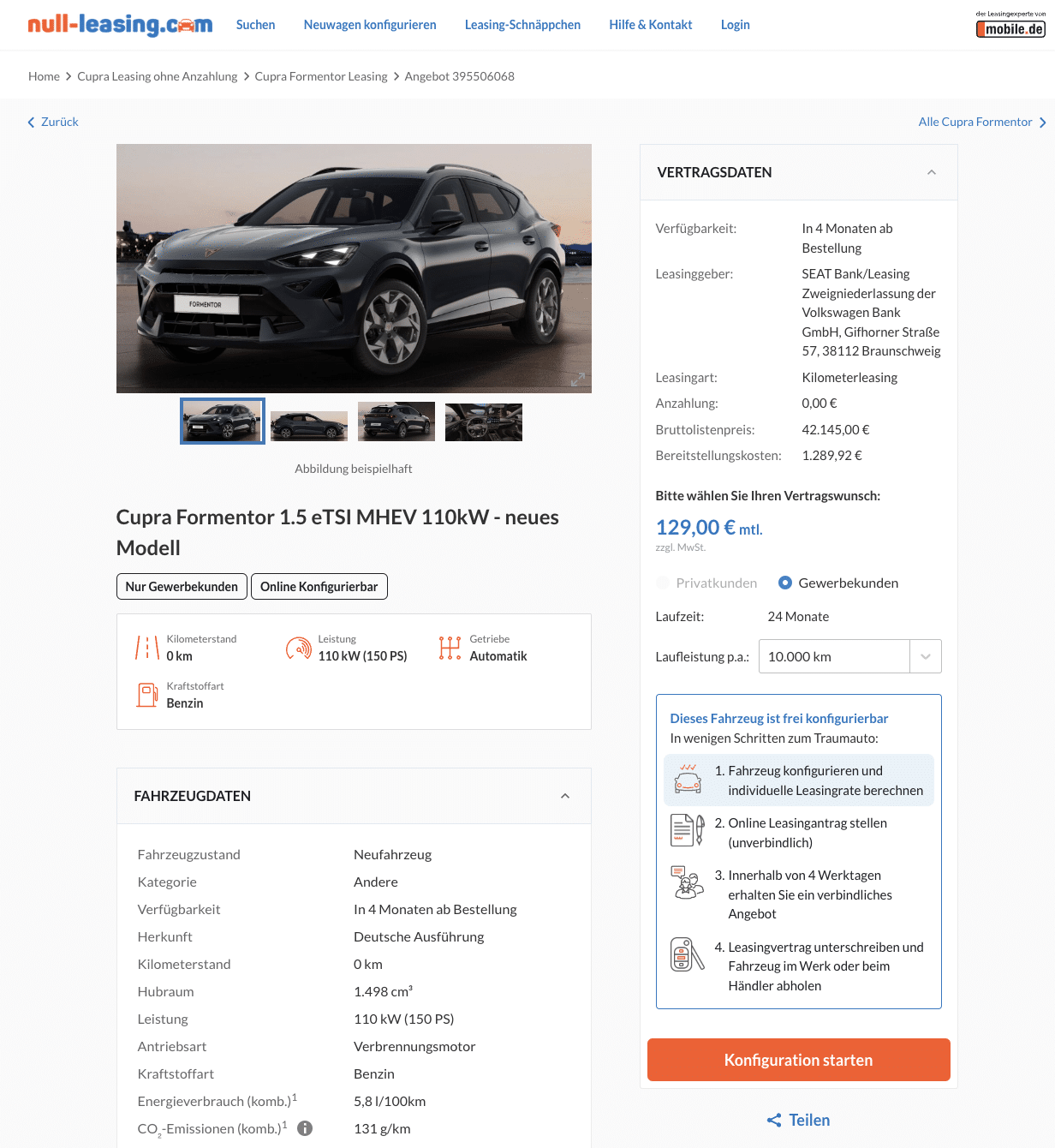The height and width of the screenshot is (1148, 1055).
Task: Click the share icon beside Teilen
Action: pos(774,1120)
